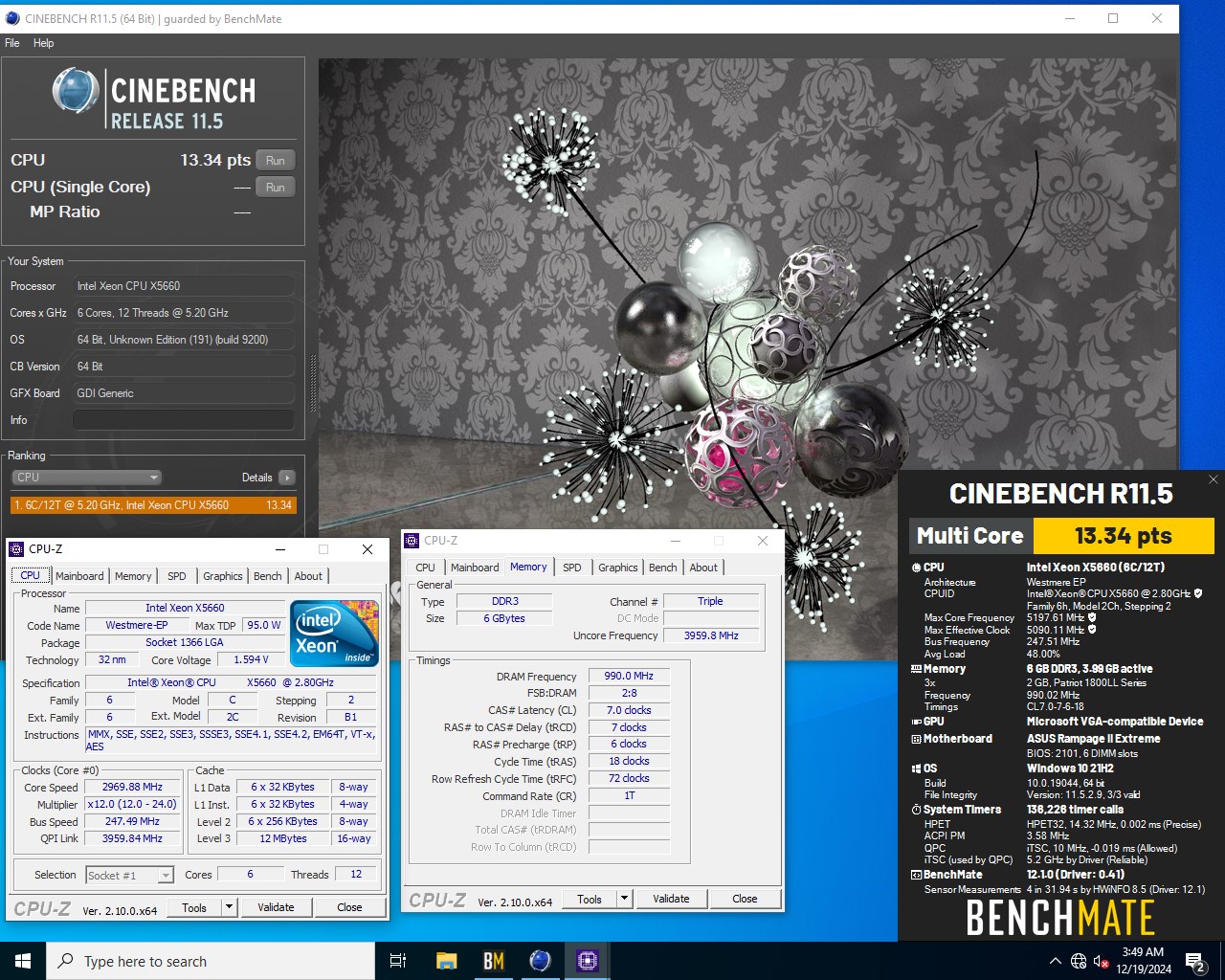Viewport: 1225px width, 980px height.
Task: Click the Core Voltage value 1.594 V
Action: [251, 659]
